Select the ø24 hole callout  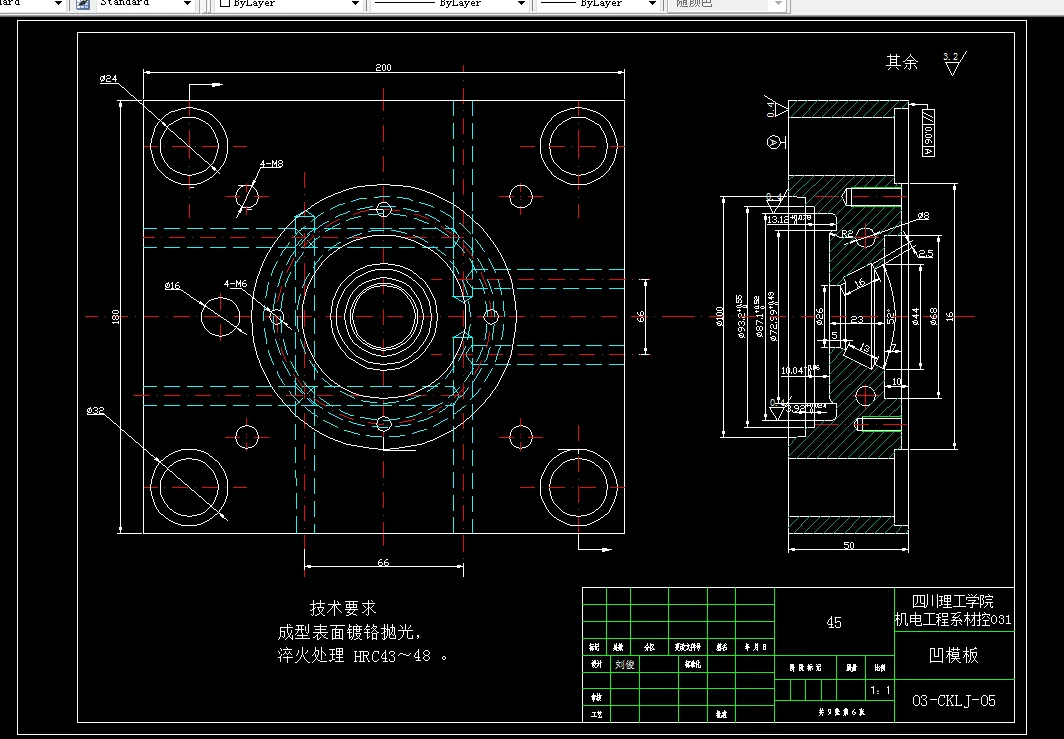tap(109, 79)
